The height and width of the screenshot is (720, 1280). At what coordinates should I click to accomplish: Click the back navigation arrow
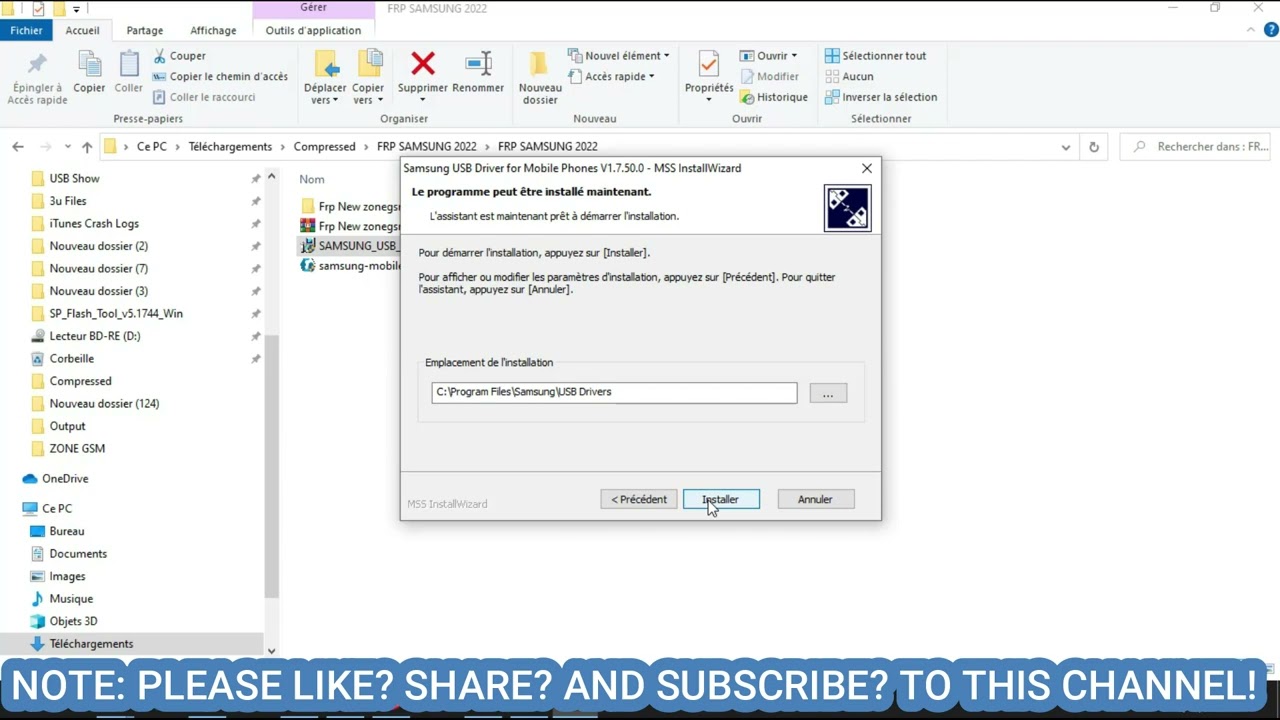[18, 147]
